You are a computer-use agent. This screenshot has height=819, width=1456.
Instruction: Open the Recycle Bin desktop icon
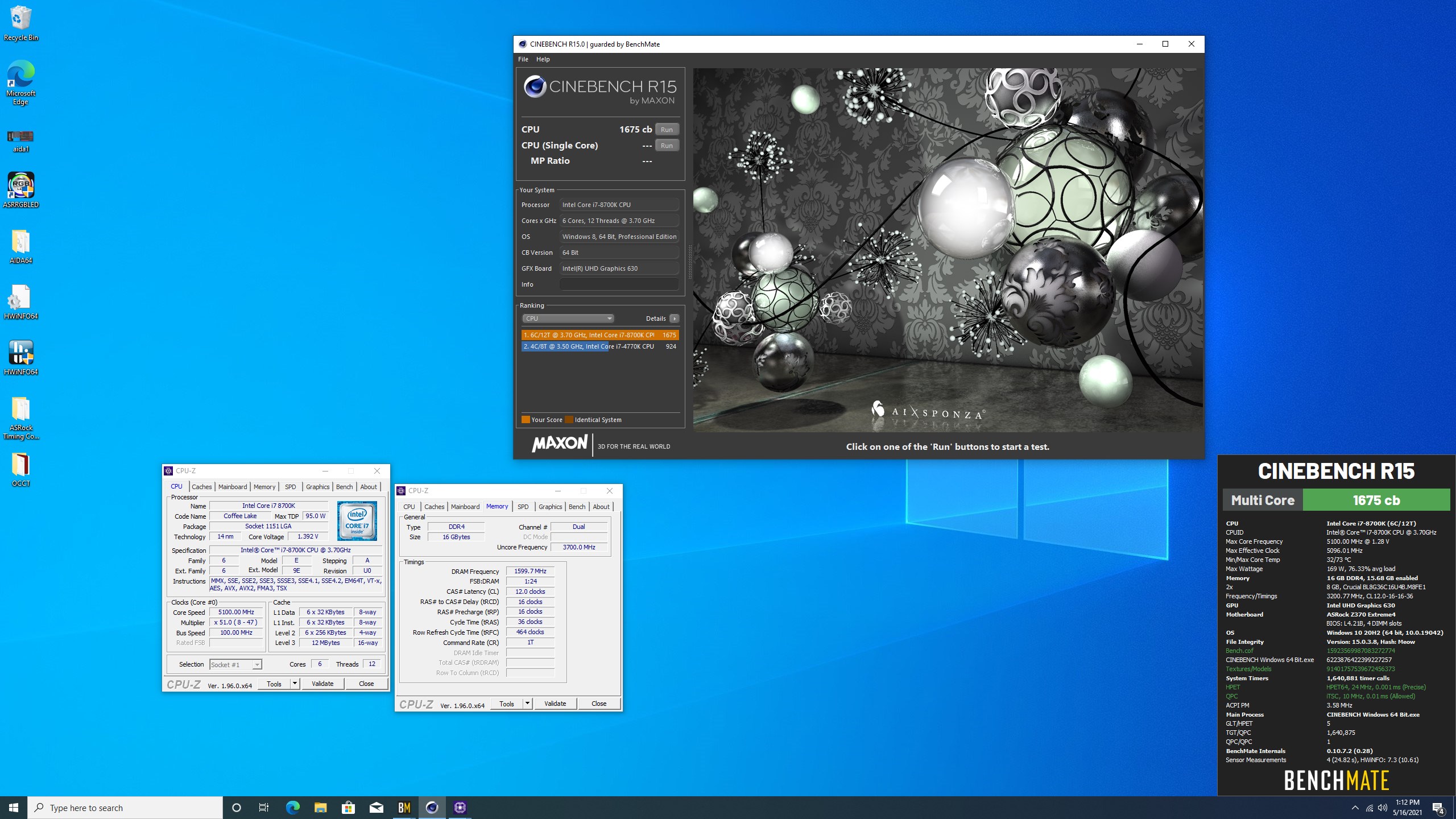tap(20, 23)
